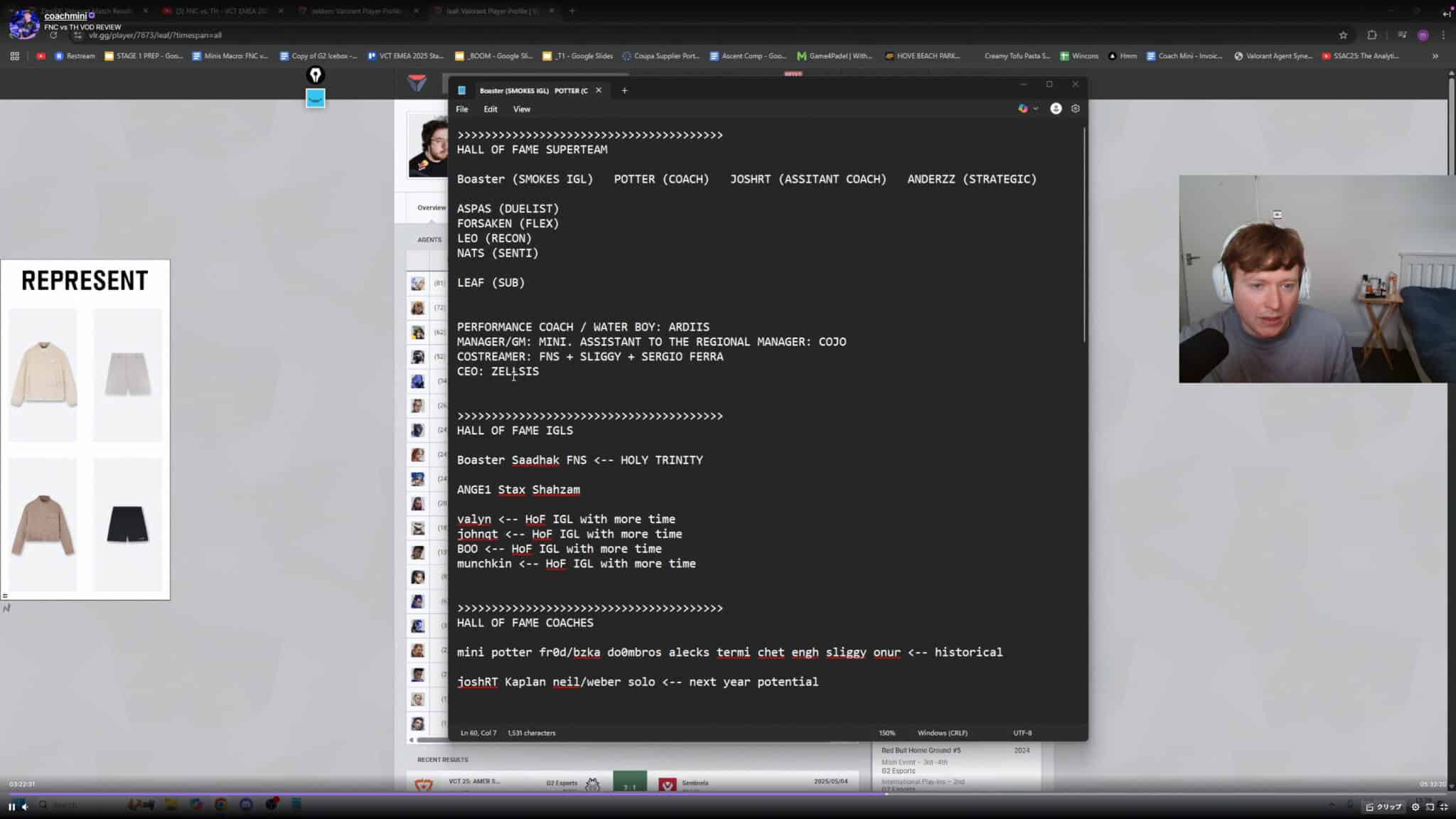The width and height of the screenshot is (1456, 819).
Task: Expand the Copilot dropdown chevron in Notepad
Action: pos(1035,109)
